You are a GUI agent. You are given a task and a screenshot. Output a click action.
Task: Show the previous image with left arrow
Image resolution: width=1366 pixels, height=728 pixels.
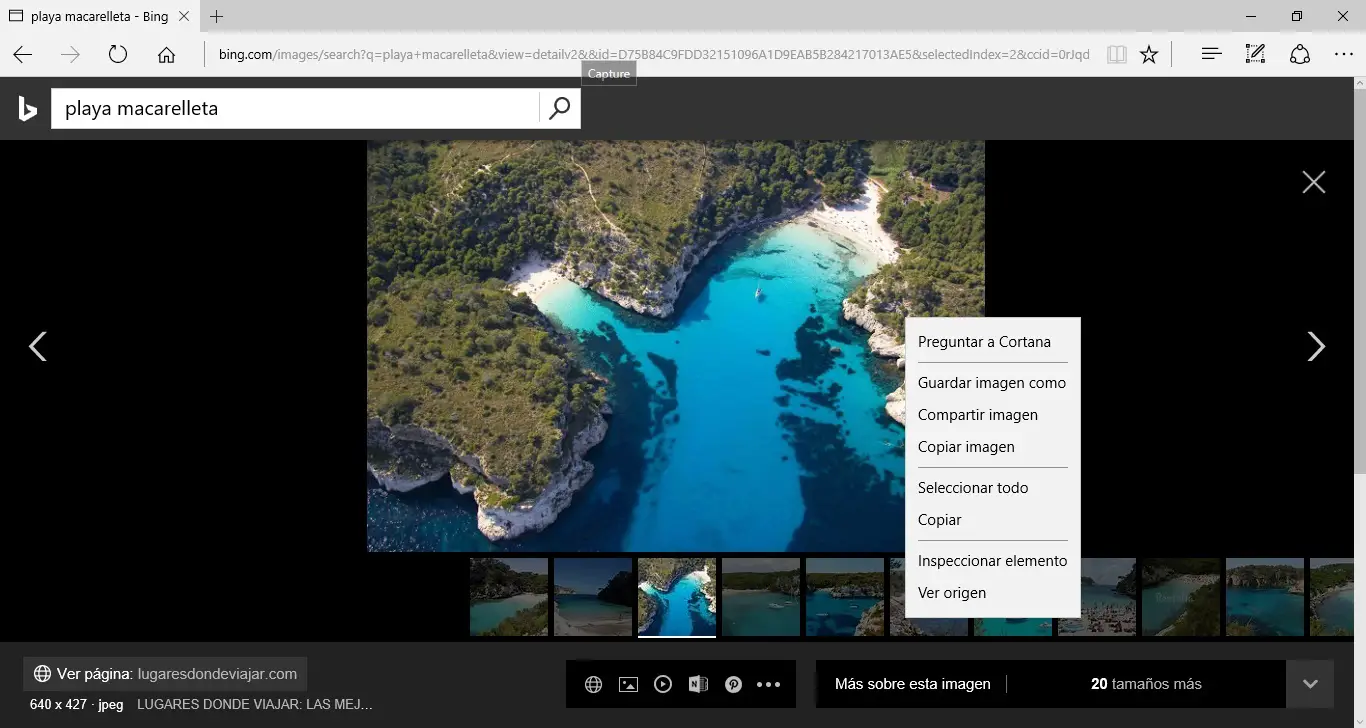click(38, 346)
